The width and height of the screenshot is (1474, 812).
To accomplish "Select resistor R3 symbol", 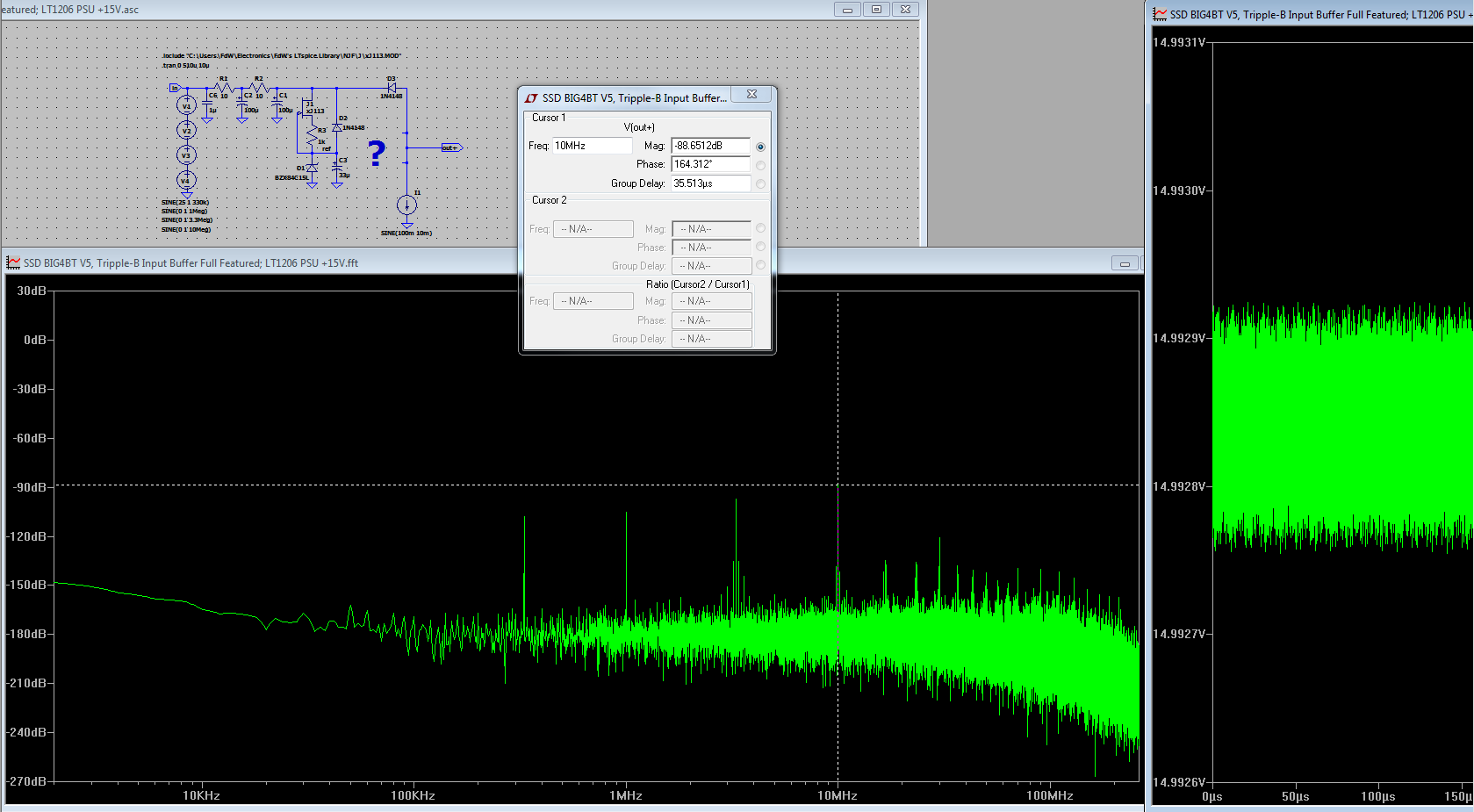I will (x=313, y=136).
